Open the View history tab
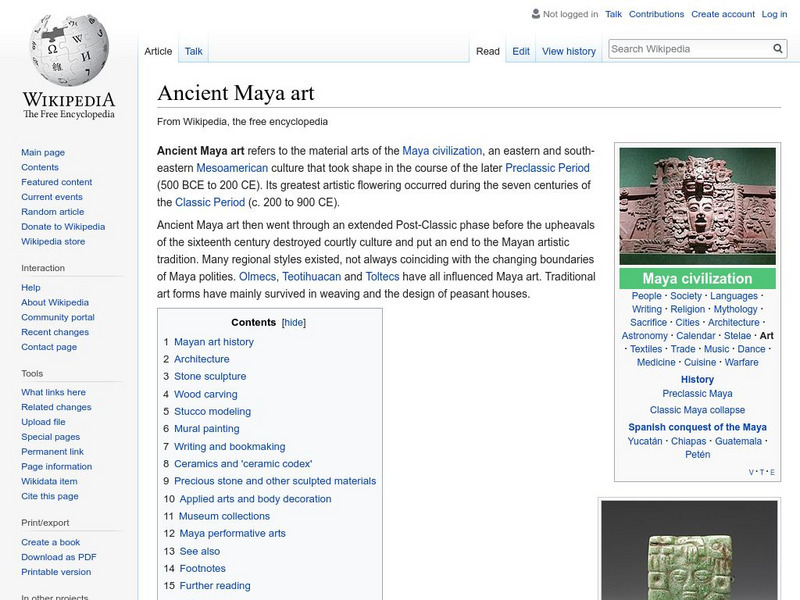800x600 pixels. click(x=569, y=51)
